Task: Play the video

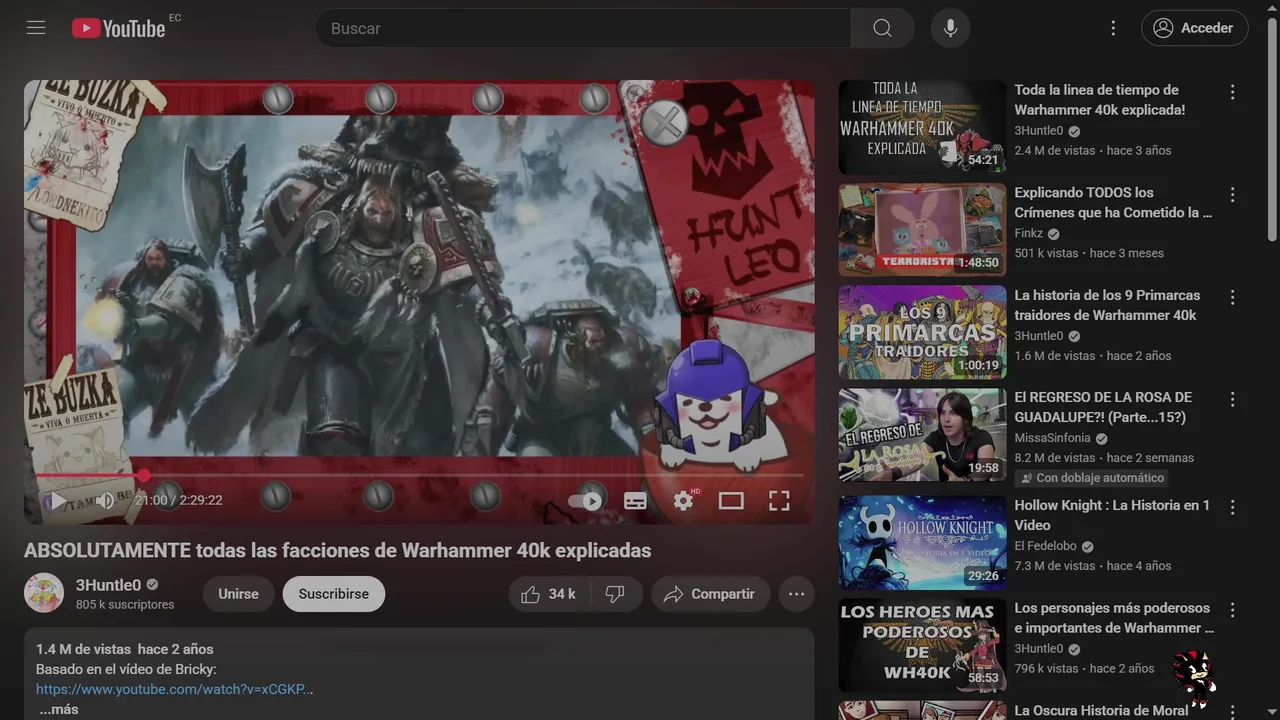Action: tap(58, 500)
